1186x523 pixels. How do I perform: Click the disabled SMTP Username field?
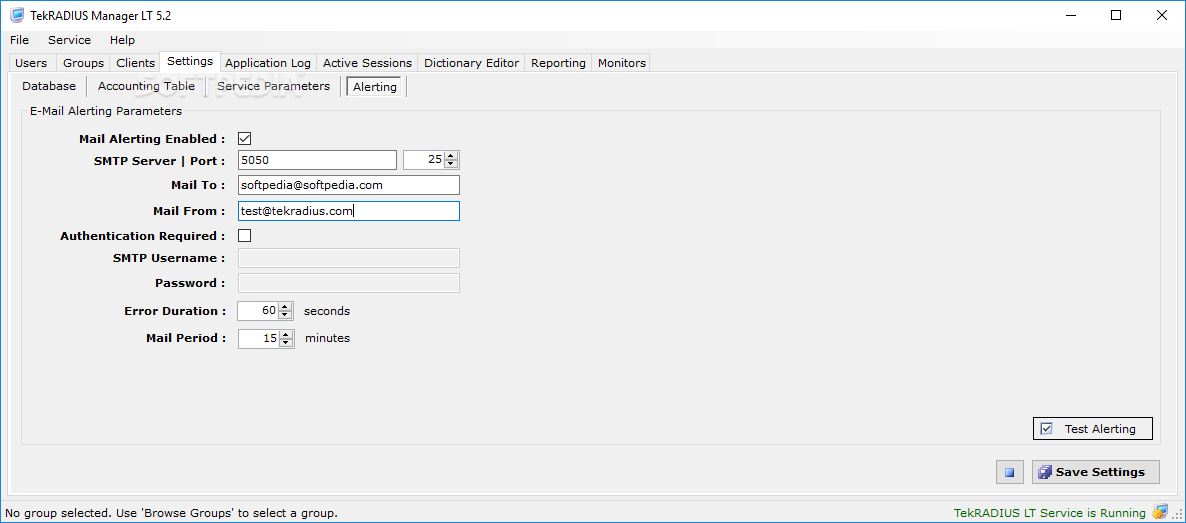point(349,258)
